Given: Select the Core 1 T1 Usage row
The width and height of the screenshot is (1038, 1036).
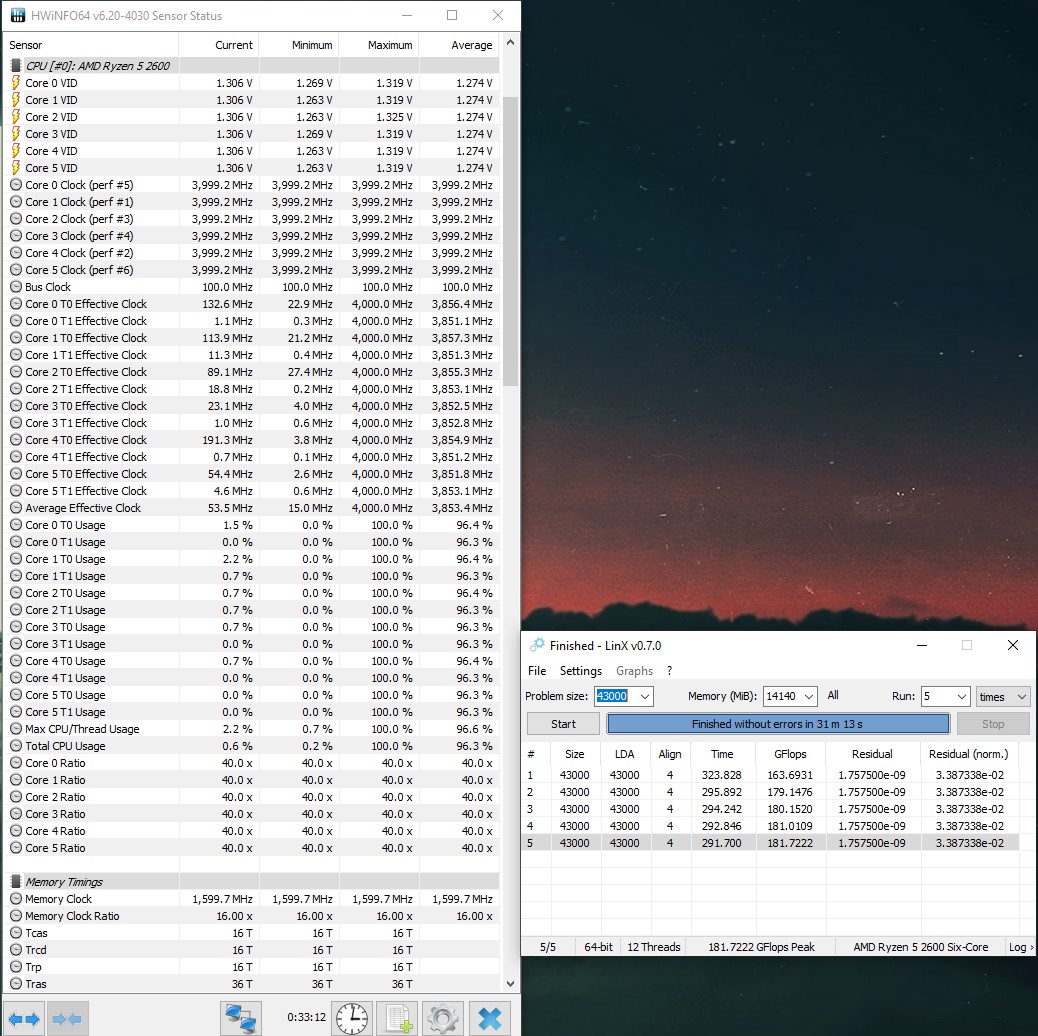Looking at the screenshot, I should pos(252,576).
